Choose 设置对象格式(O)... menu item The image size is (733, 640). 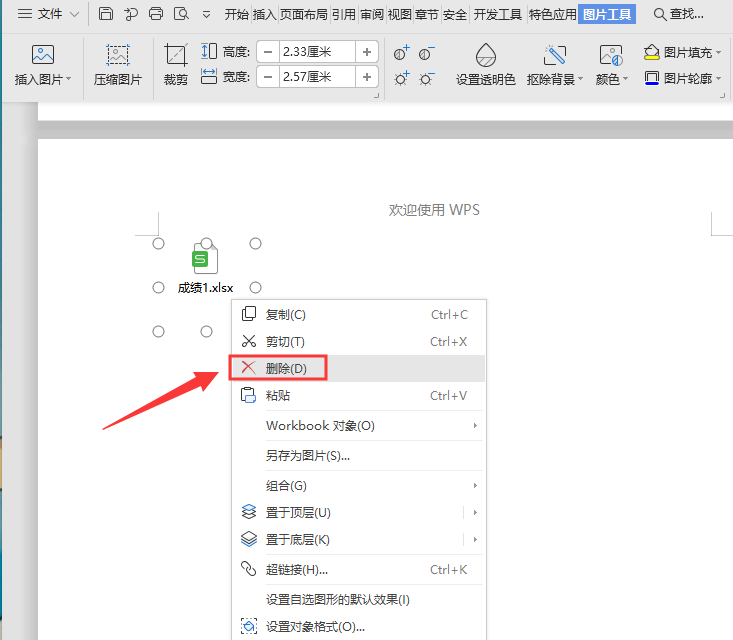(358, 626)
